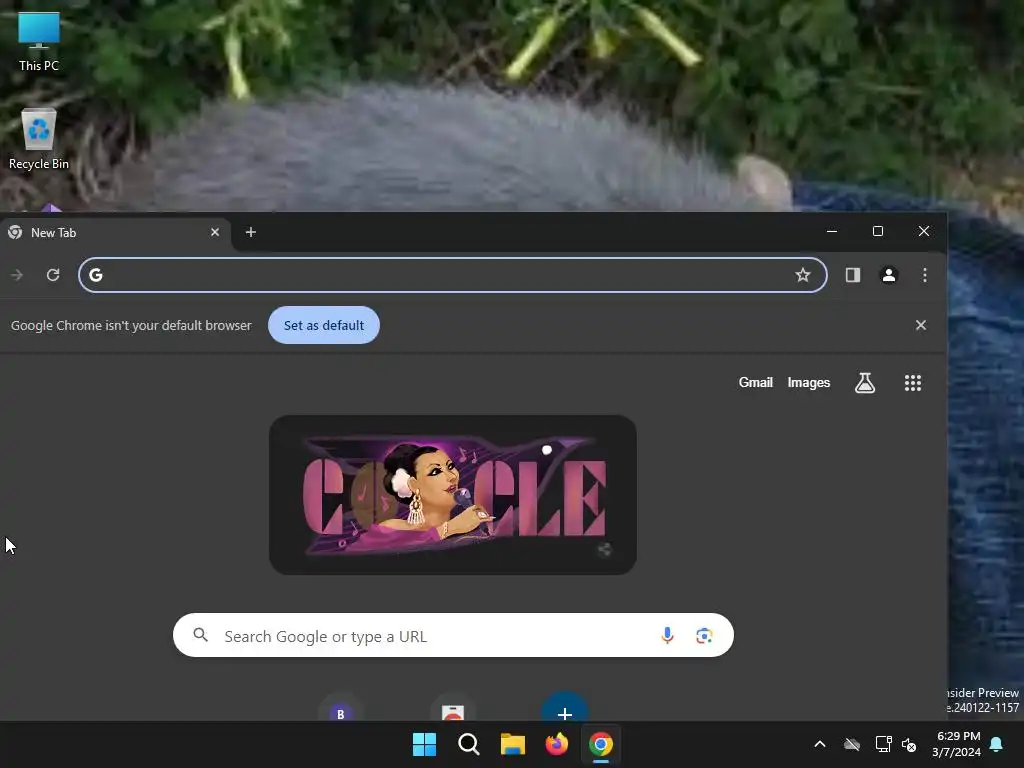1024x768 pixels.
Task: Click the cloud sync tray icon
Action: click(x=852, y=744)
